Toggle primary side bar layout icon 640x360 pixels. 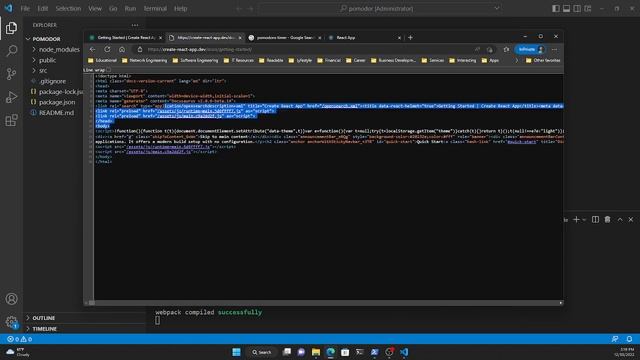556,8
